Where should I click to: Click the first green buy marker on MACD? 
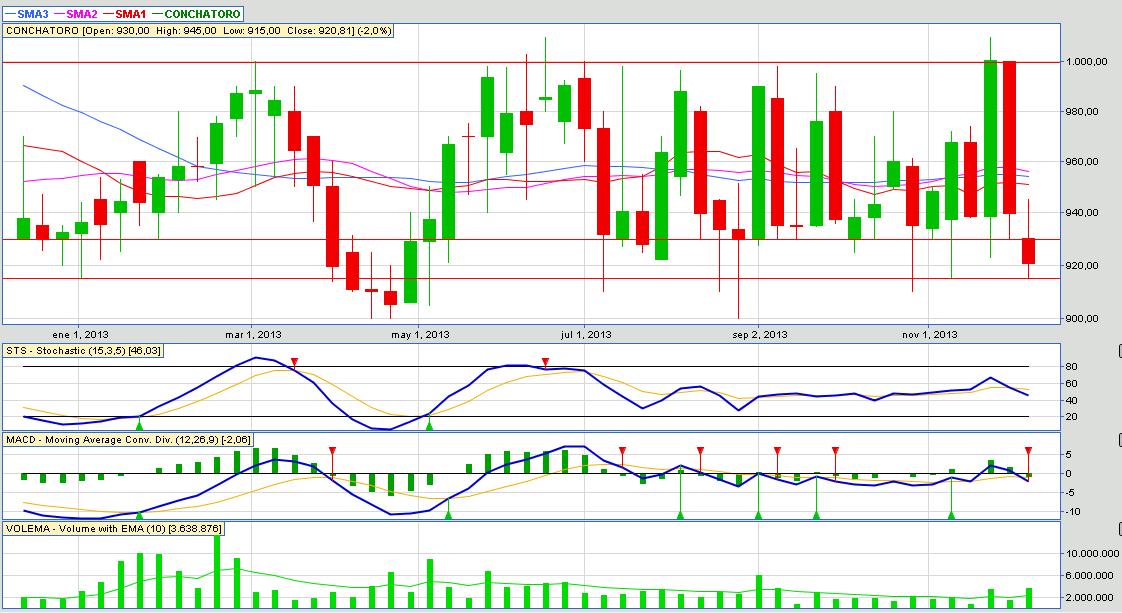(139, 514)
